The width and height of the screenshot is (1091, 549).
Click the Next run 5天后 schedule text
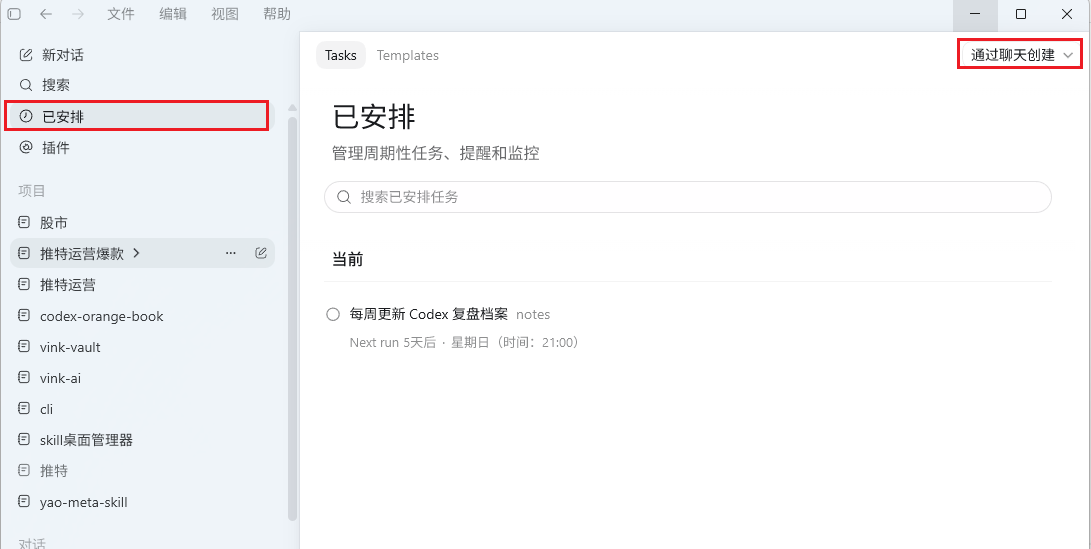click(x=465, y=342)
